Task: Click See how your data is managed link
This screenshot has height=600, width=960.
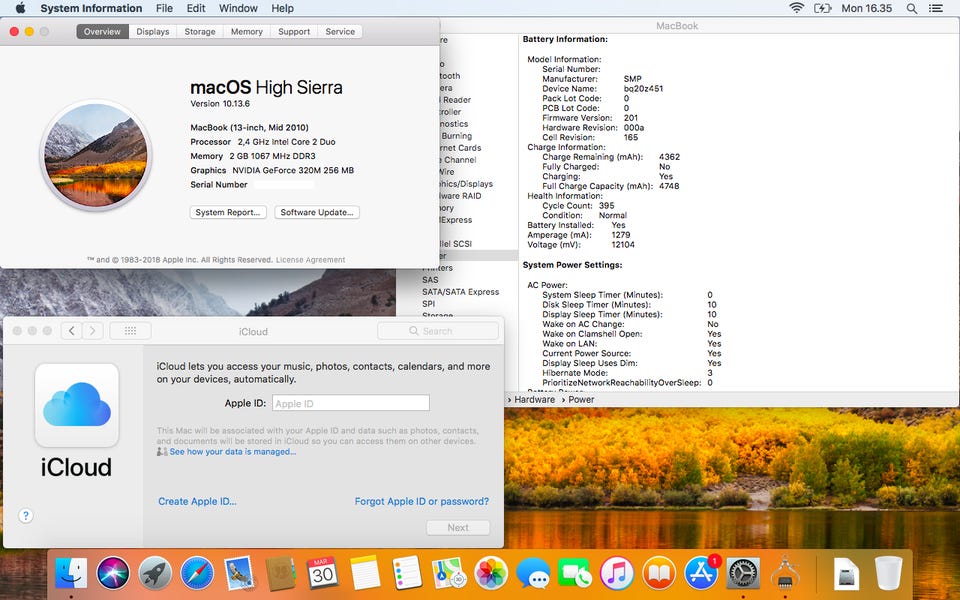Action: pos(233,451)
